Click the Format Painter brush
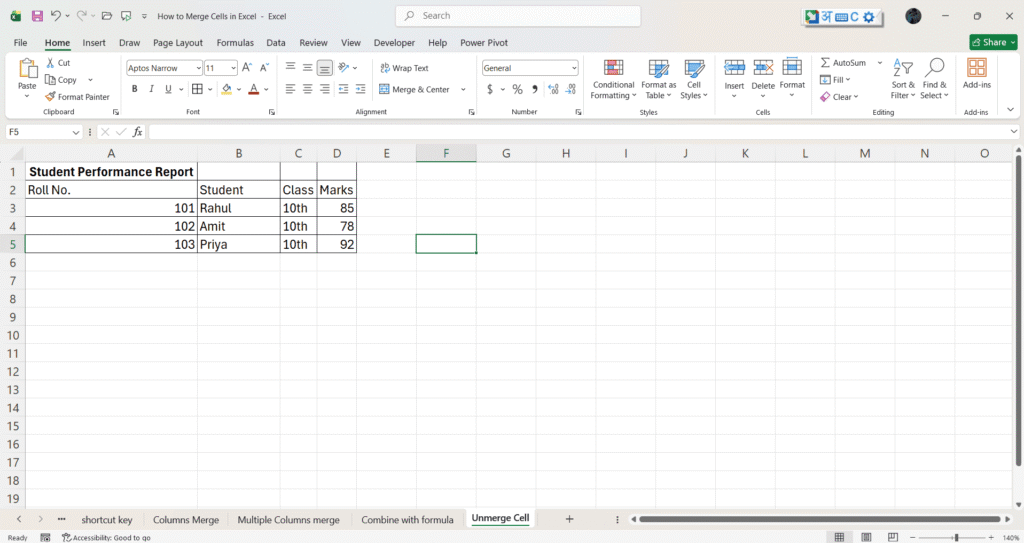1024x543 pixels. [50, 97]
